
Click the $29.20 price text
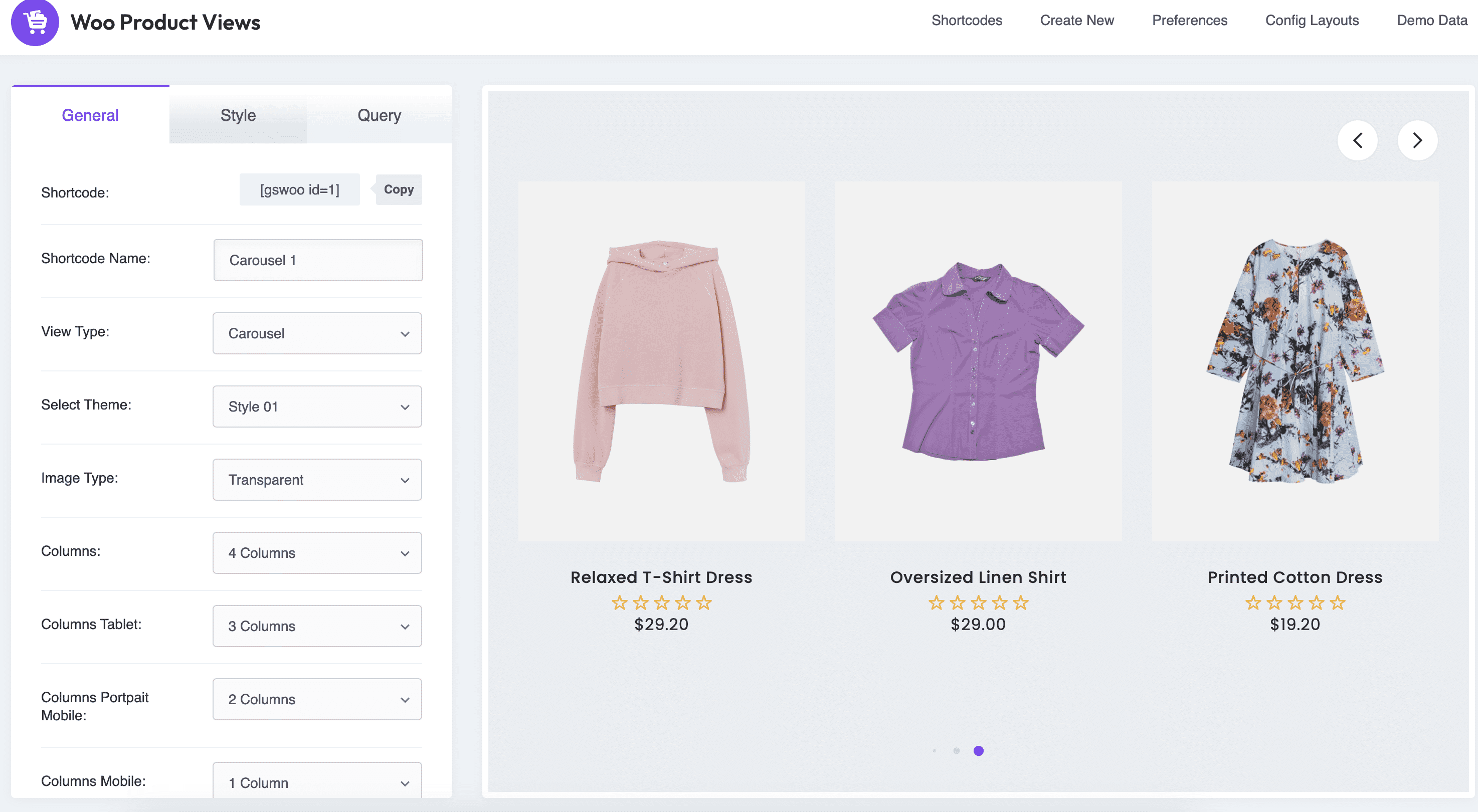pos(662,624)
